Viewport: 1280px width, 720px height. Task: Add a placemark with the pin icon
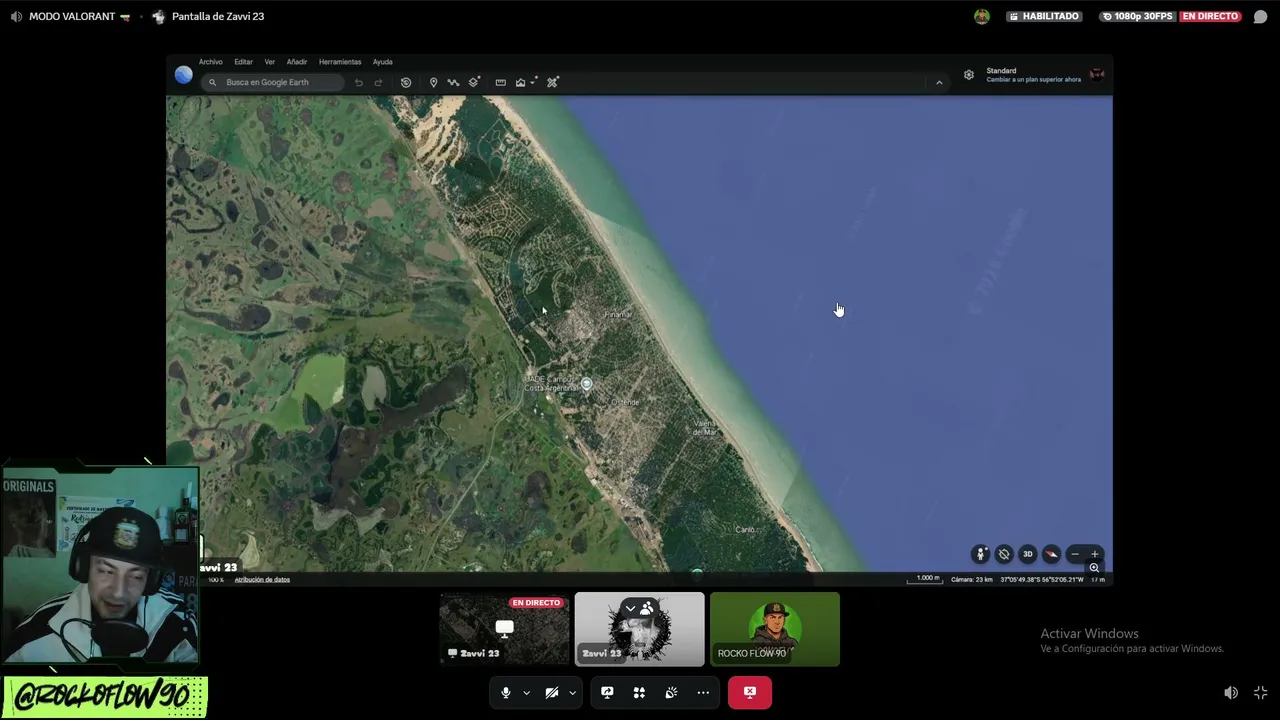(433, 82)
